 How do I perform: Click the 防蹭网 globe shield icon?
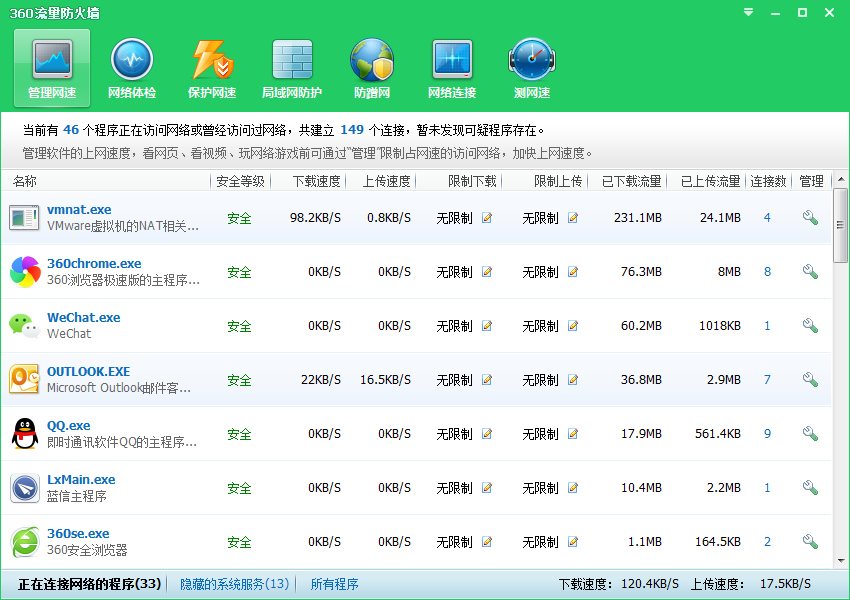coord(372,68)
